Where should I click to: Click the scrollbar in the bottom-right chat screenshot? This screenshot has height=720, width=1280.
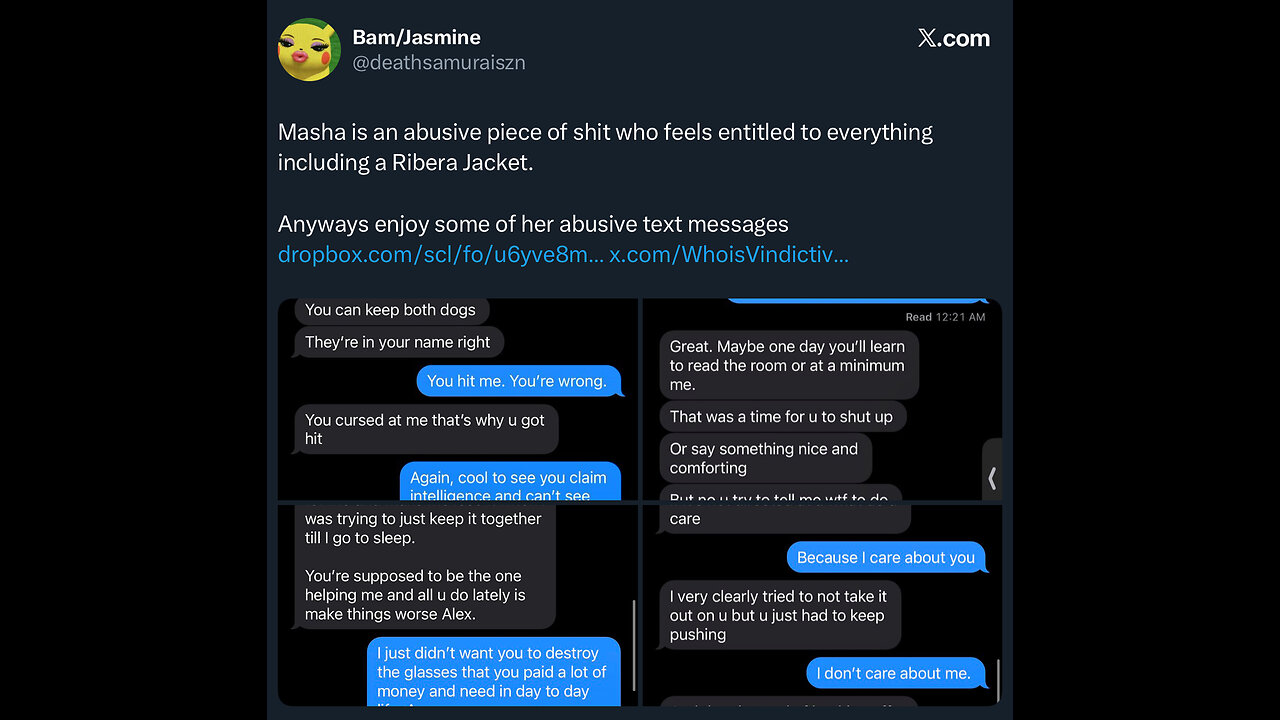pyautogui.click(x=998, y=679)
